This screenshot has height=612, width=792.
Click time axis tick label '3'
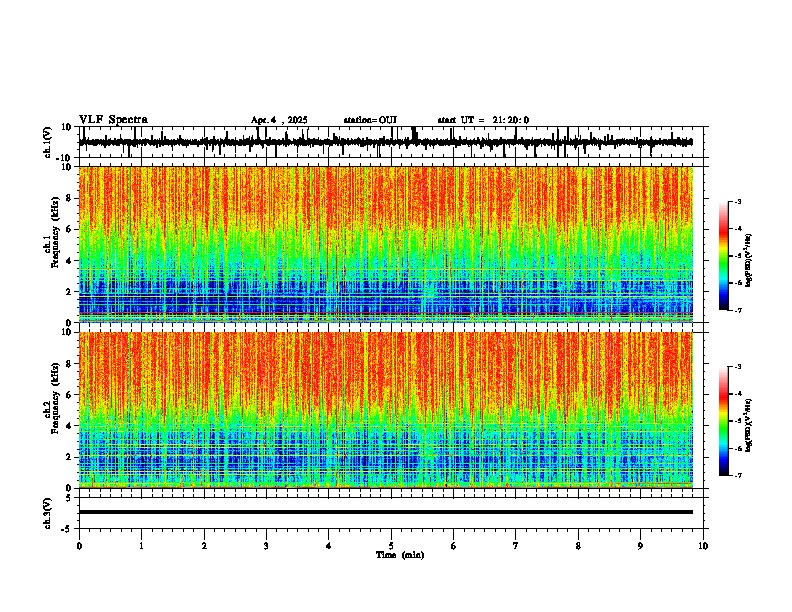pyautogui.click(x=266, y=546)
